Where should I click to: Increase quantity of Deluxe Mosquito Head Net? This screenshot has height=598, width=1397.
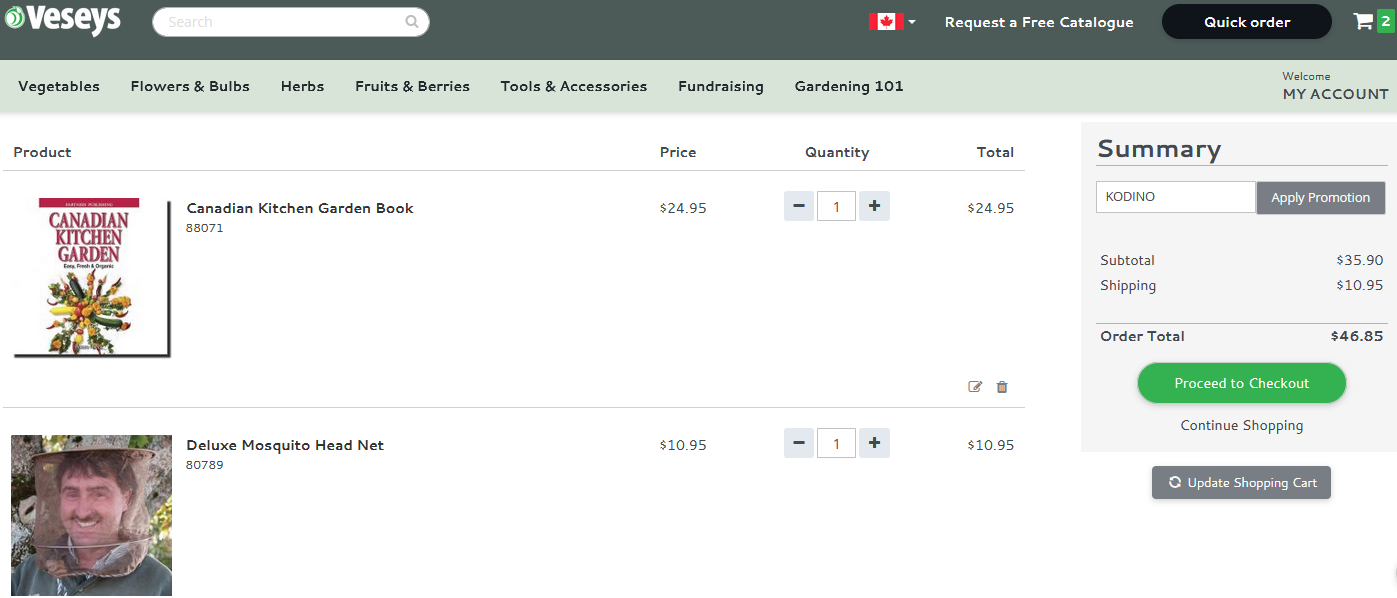point(874,443)
